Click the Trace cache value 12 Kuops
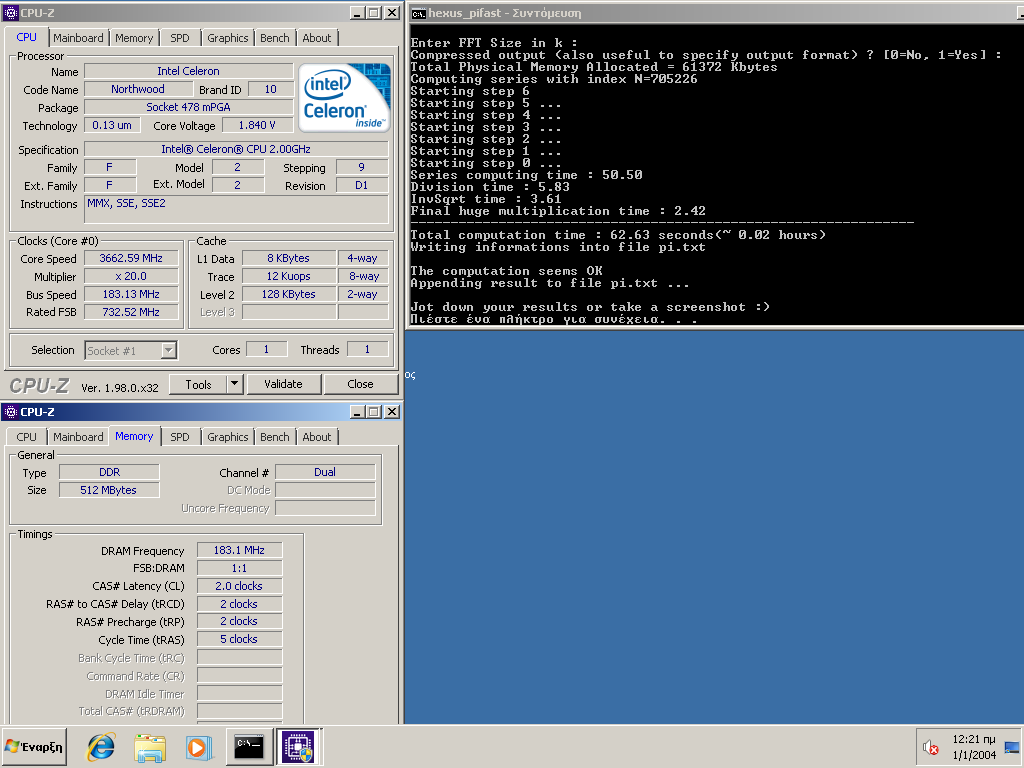 pos(288,276)
